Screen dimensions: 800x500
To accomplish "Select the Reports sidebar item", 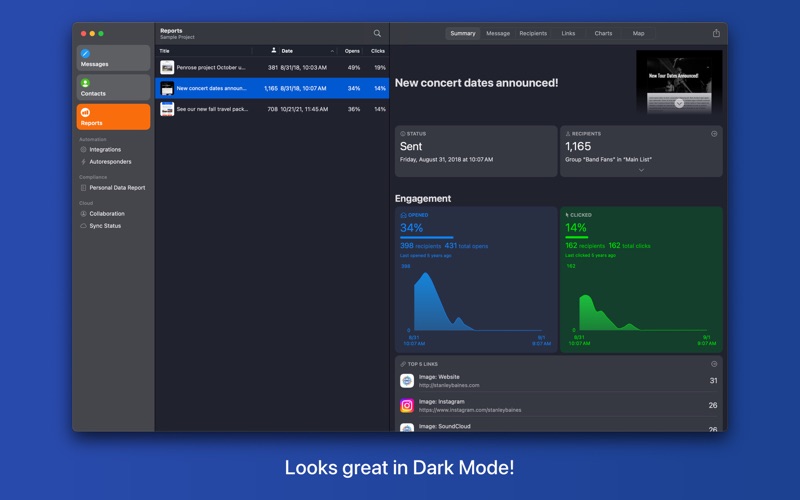I will point(113,117).
